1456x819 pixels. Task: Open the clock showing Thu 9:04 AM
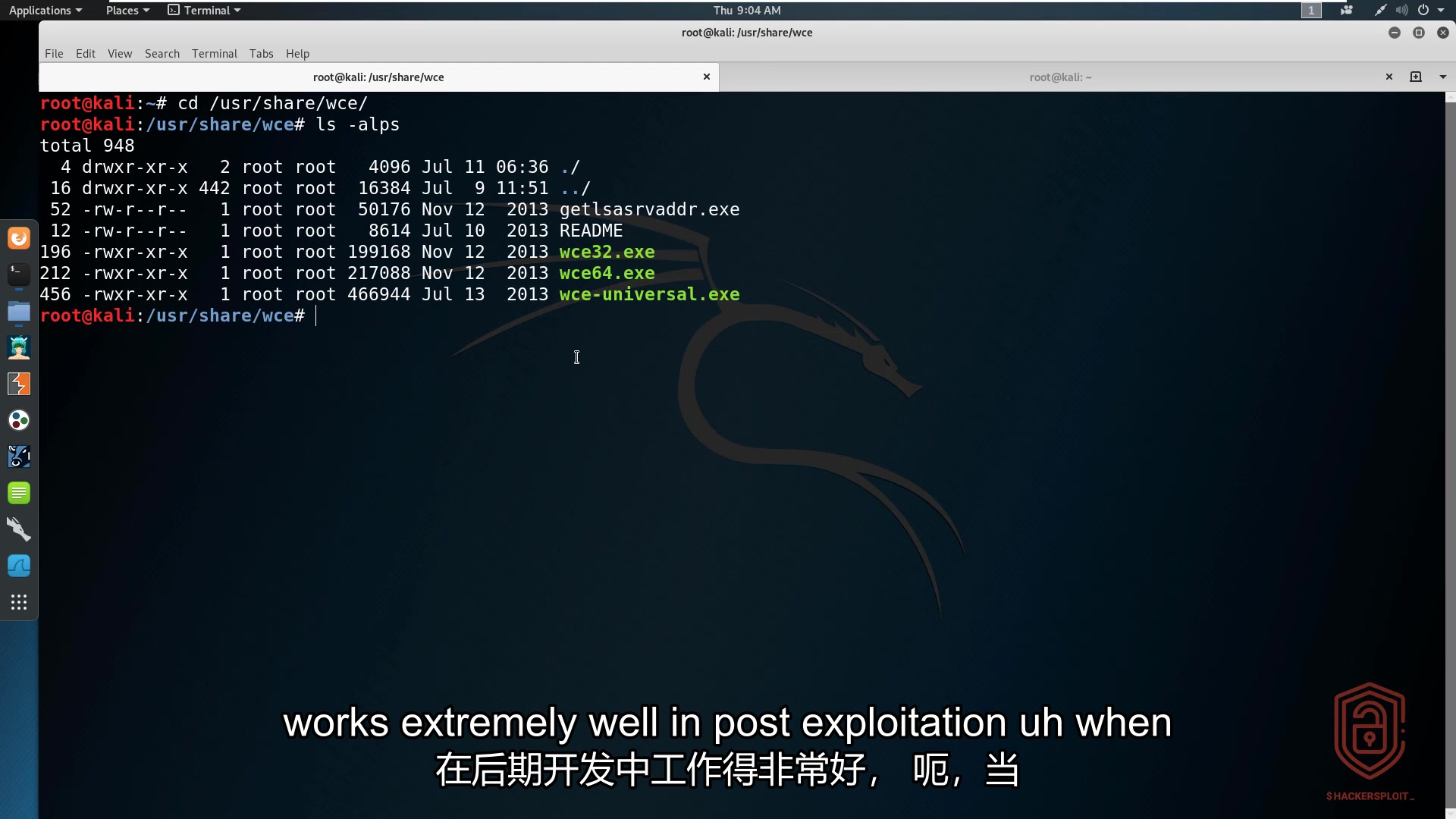(x=747, y=11)
